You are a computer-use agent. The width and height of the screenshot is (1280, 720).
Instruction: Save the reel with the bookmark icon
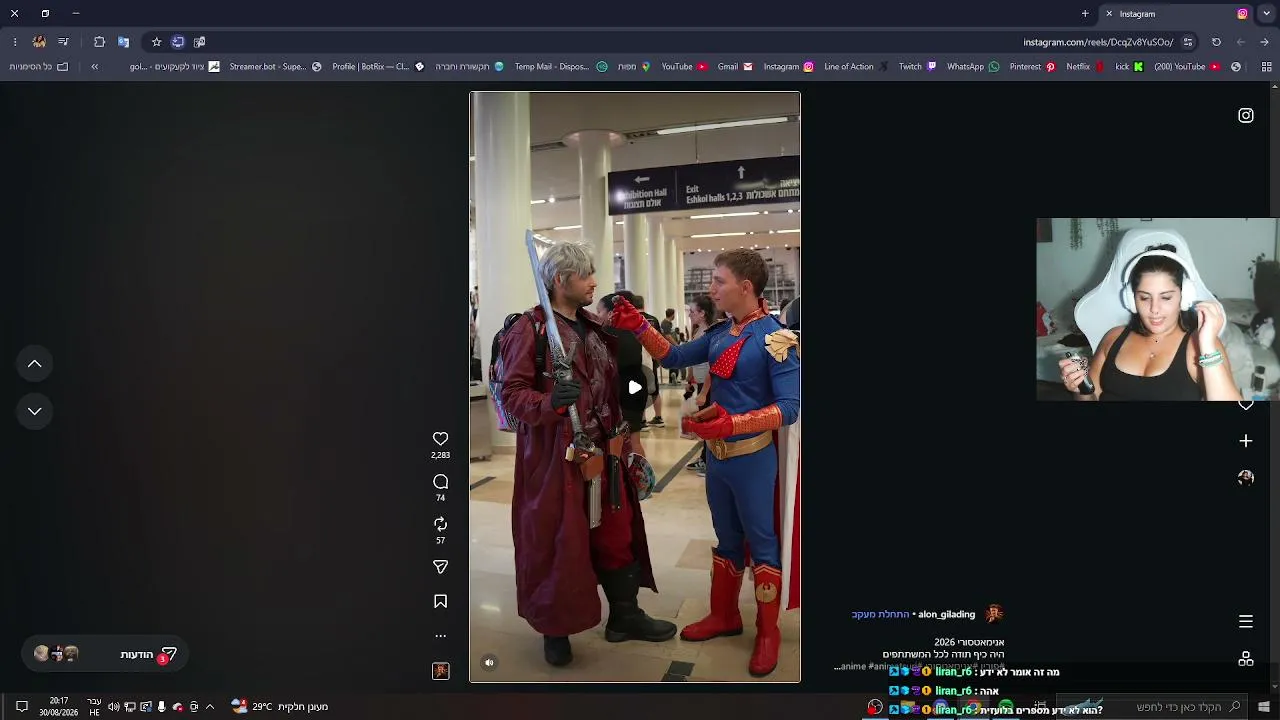(x=440, y=601)
